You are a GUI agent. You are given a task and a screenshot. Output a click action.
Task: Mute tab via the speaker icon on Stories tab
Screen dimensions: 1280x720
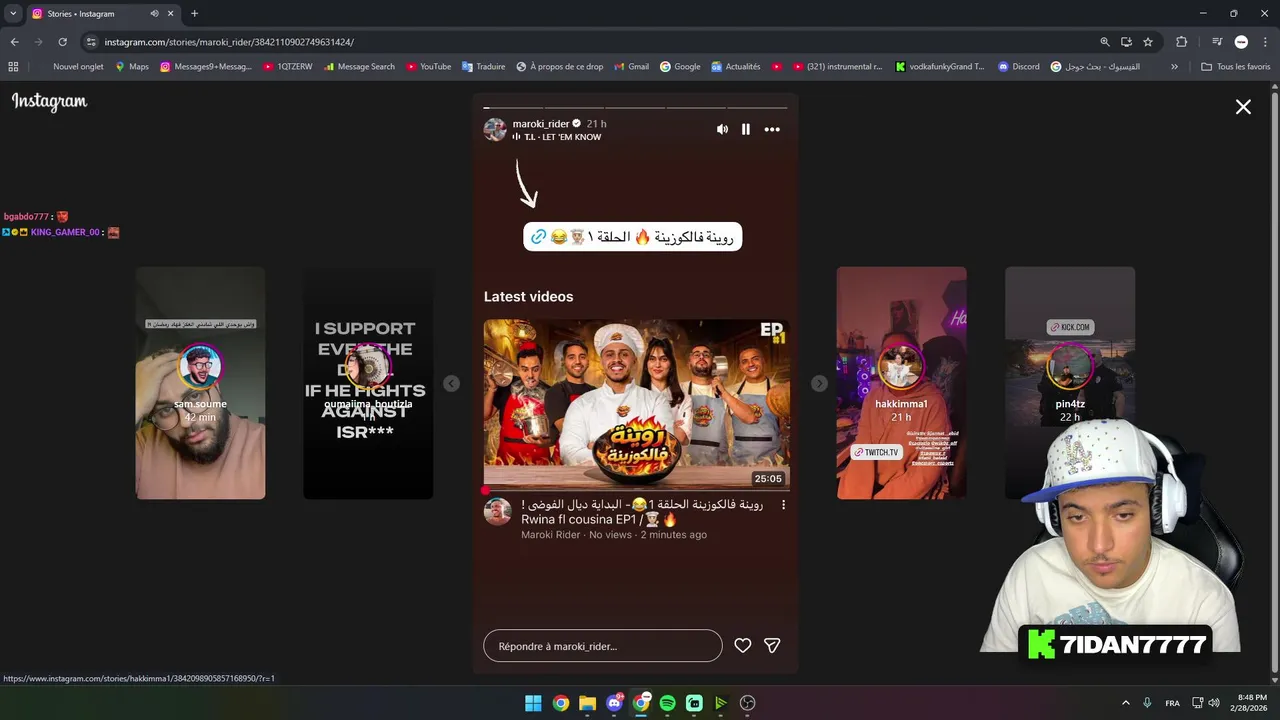click(154, 14)
